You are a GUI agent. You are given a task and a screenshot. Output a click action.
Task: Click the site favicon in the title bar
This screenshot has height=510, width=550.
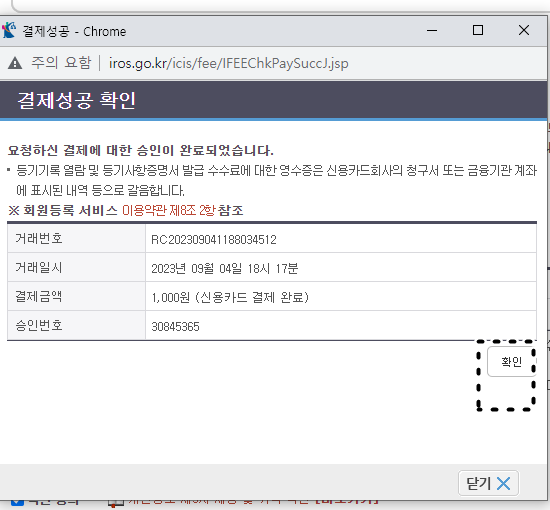coord(9,30)
